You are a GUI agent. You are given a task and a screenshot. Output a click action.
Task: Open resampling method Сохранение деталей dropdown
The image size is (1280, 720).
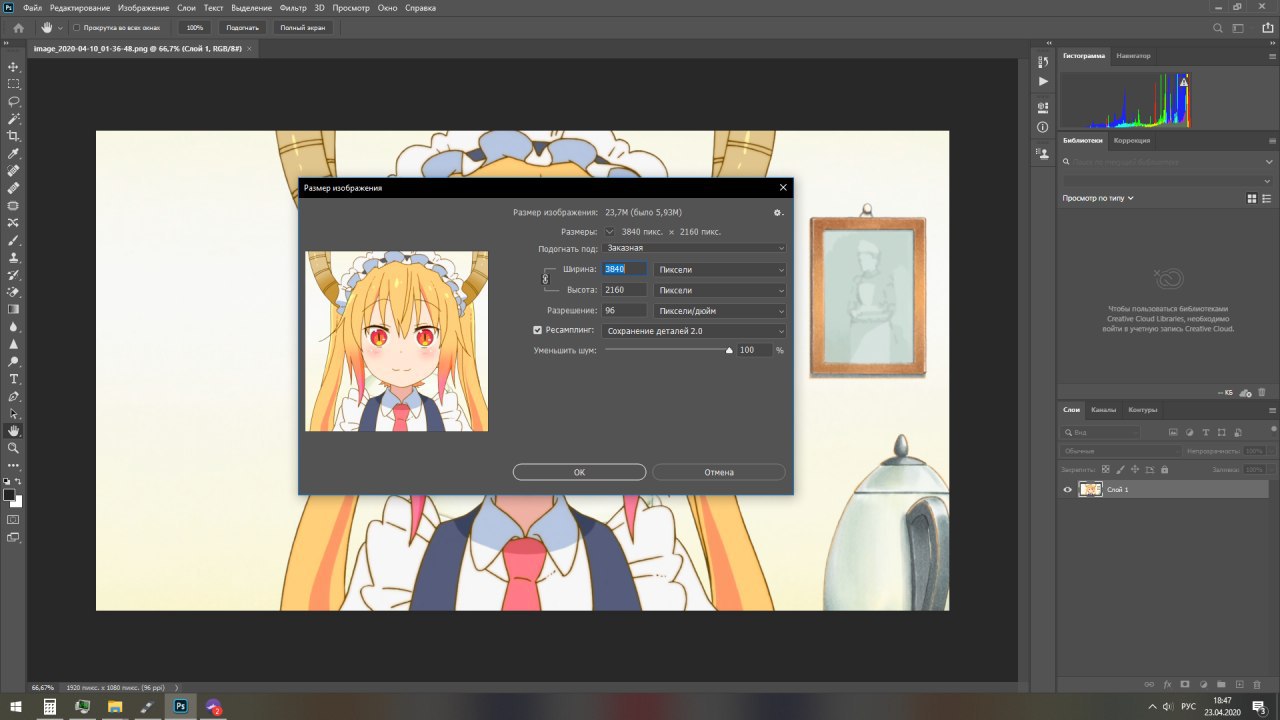click(695, 331)
